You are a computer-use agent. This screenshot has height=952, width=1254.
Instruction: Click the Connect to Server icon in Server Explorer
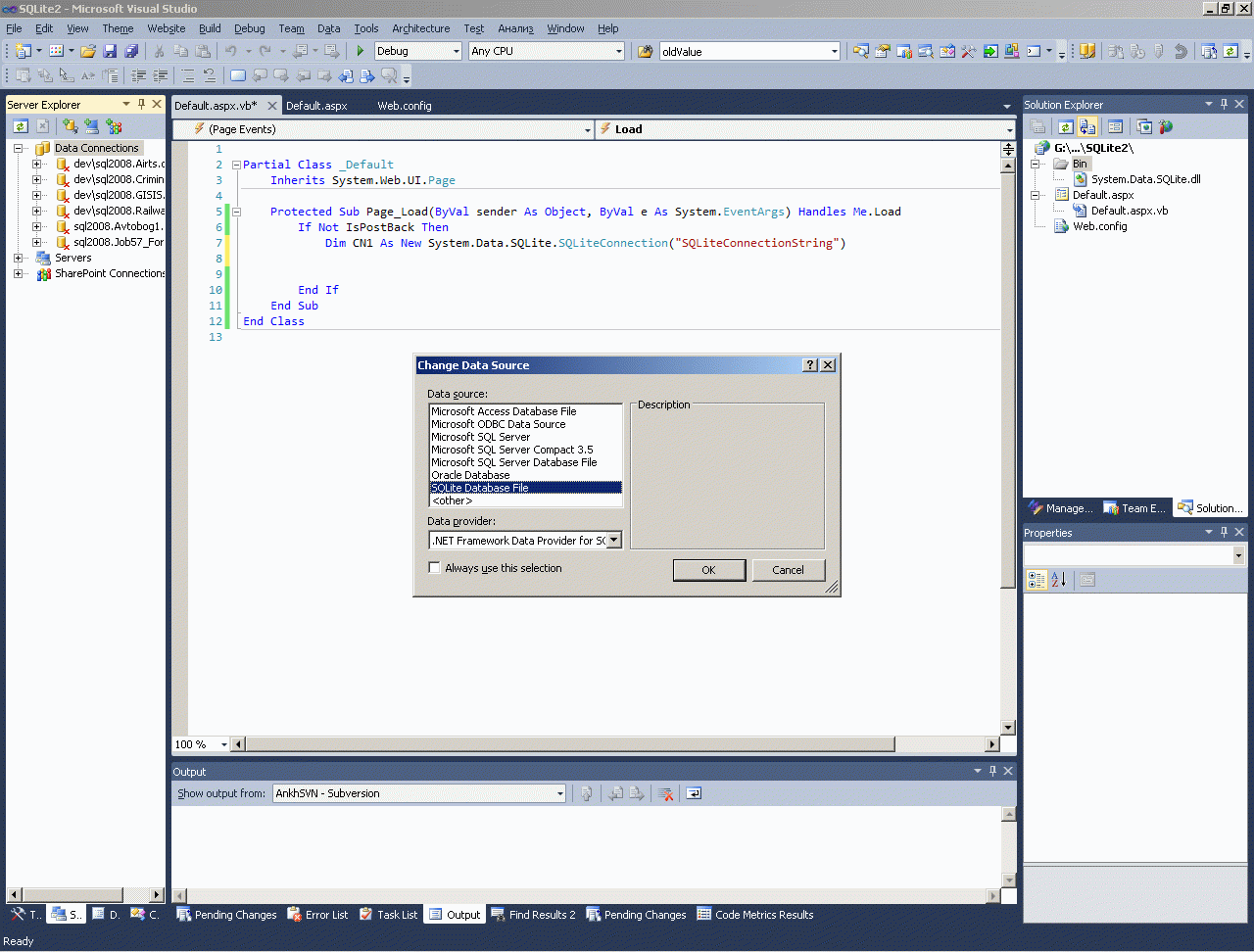click(91, 126)
